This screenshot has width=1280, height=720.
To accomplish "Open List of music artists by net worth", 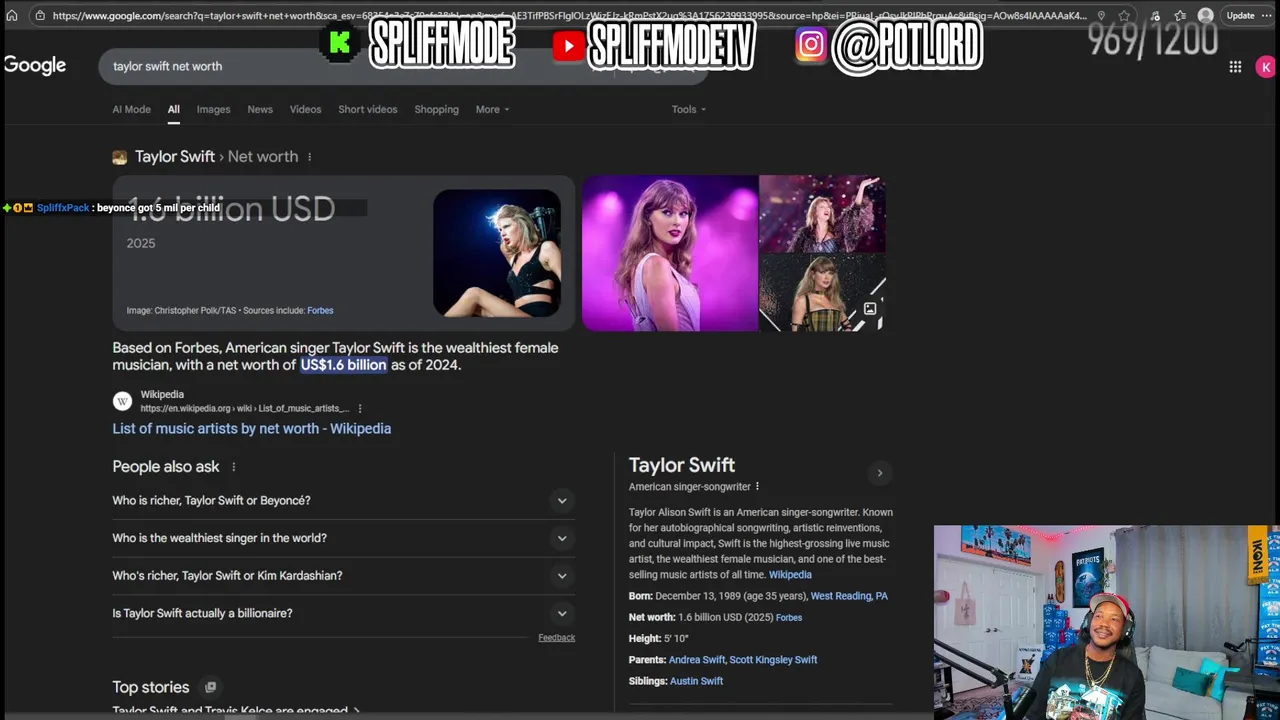I will coord(252,428).
